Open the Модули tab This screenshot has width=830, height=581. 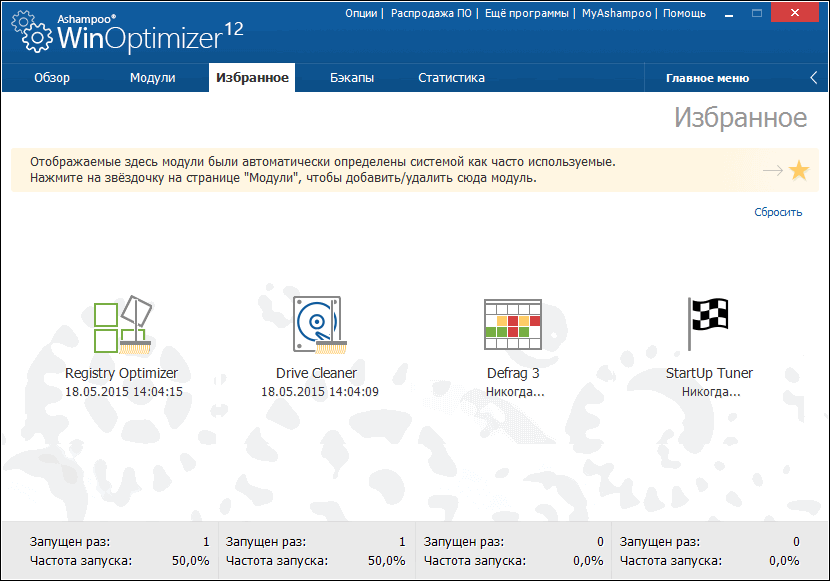click(152, 78)
